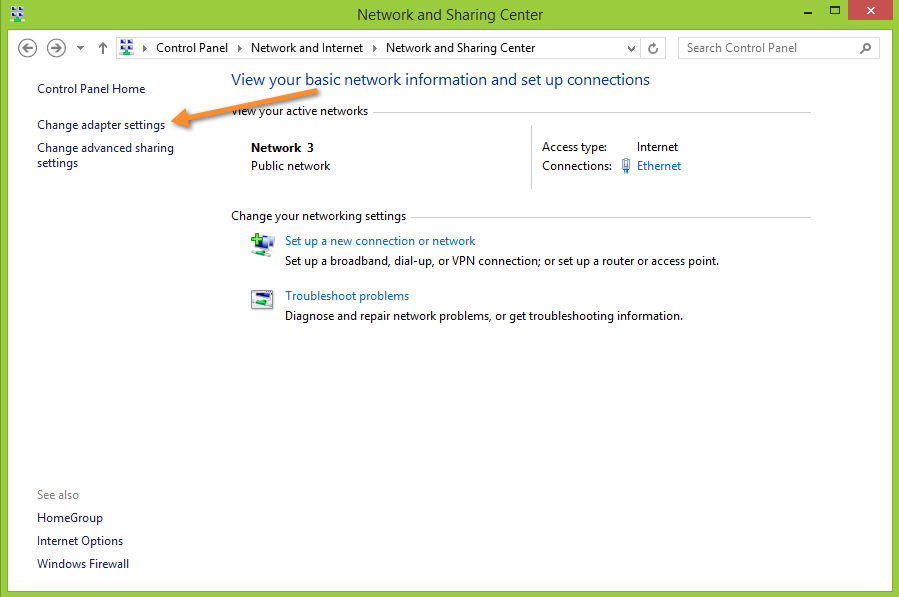
Task: Open Change adapter settings
Action: point(100,124)
